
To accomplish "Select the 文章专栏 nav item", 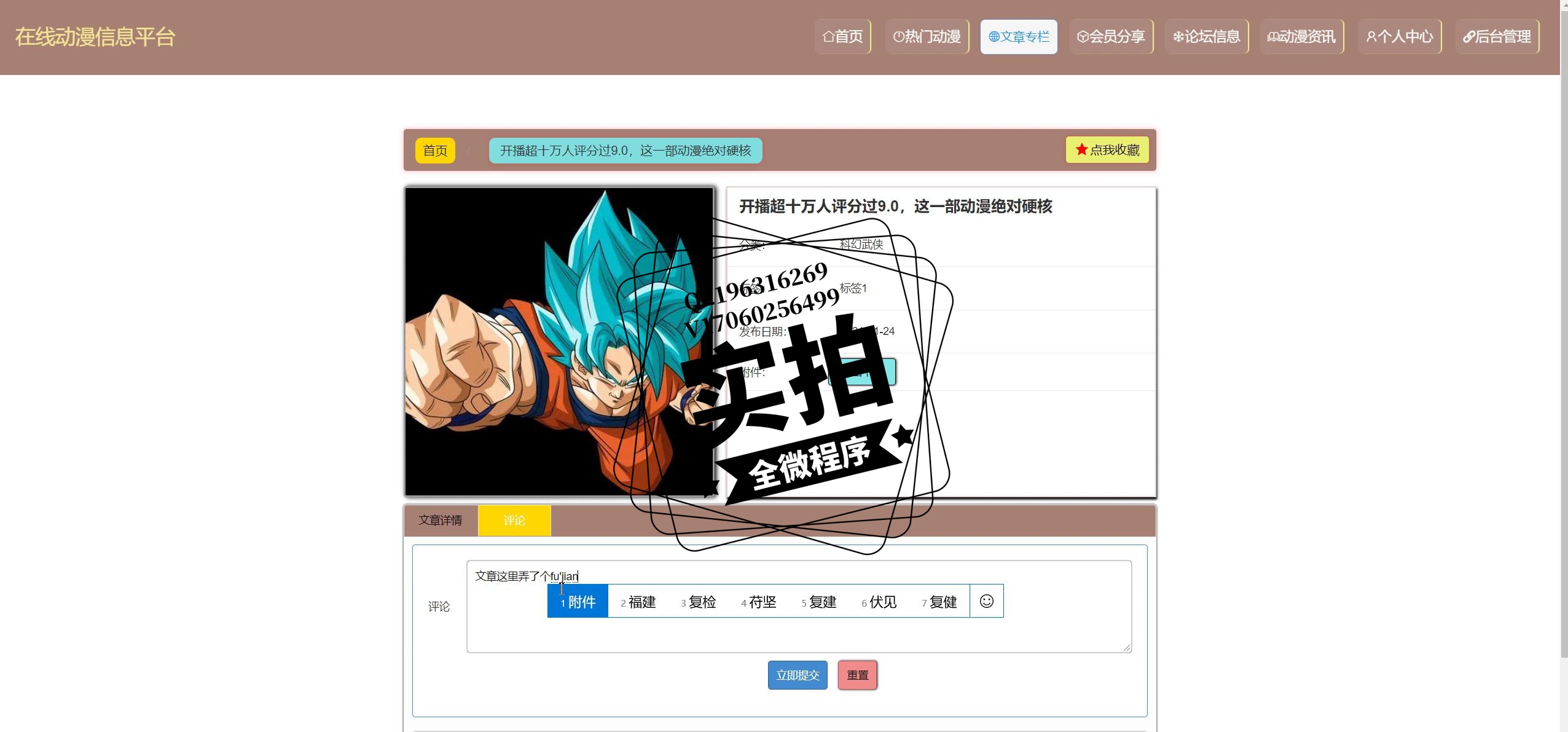I will click(1019, 37).
